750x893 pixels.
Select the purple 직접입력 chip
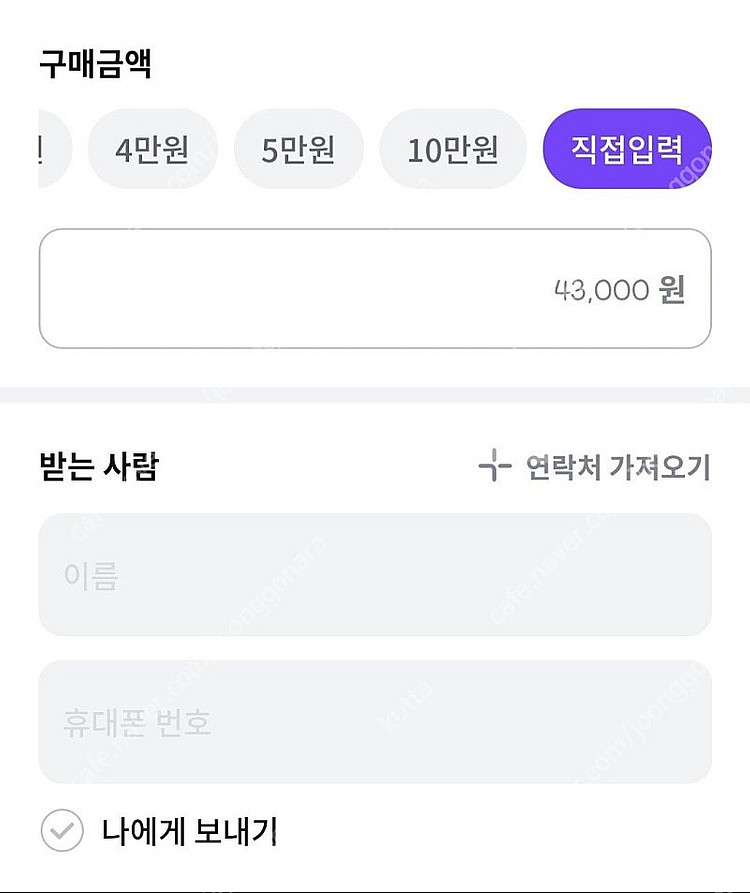coord(626,149)
